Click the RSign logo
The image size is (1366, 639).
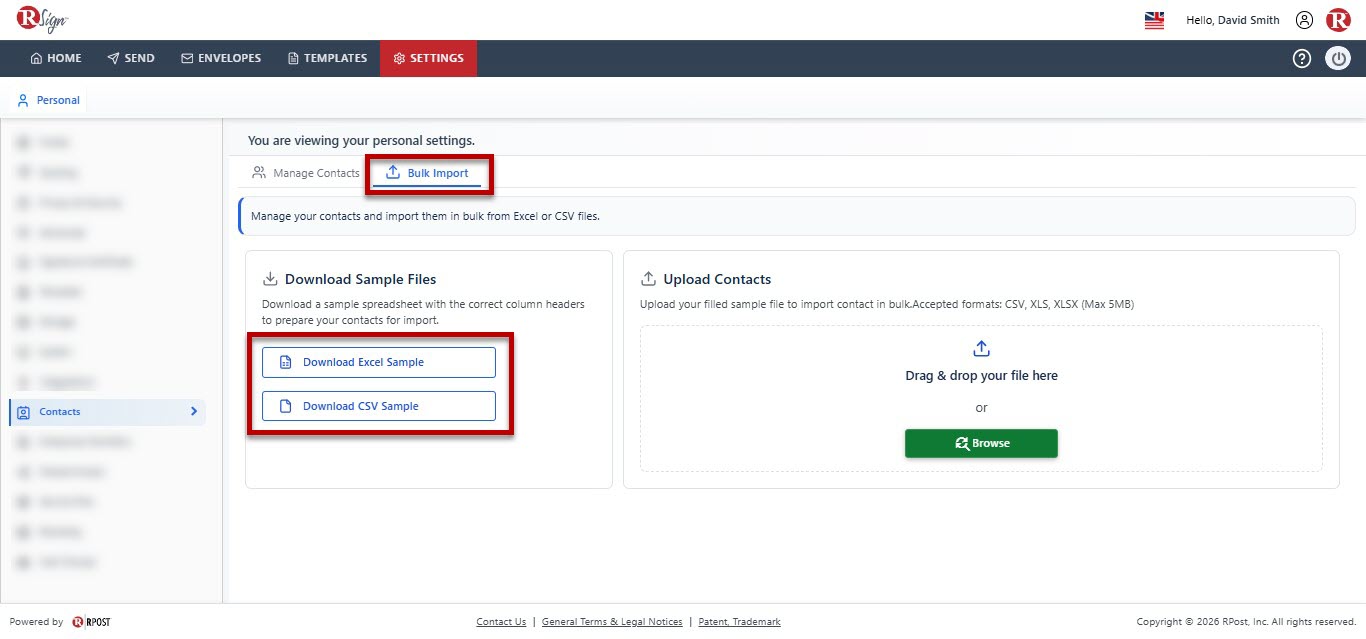click(42, 19)
